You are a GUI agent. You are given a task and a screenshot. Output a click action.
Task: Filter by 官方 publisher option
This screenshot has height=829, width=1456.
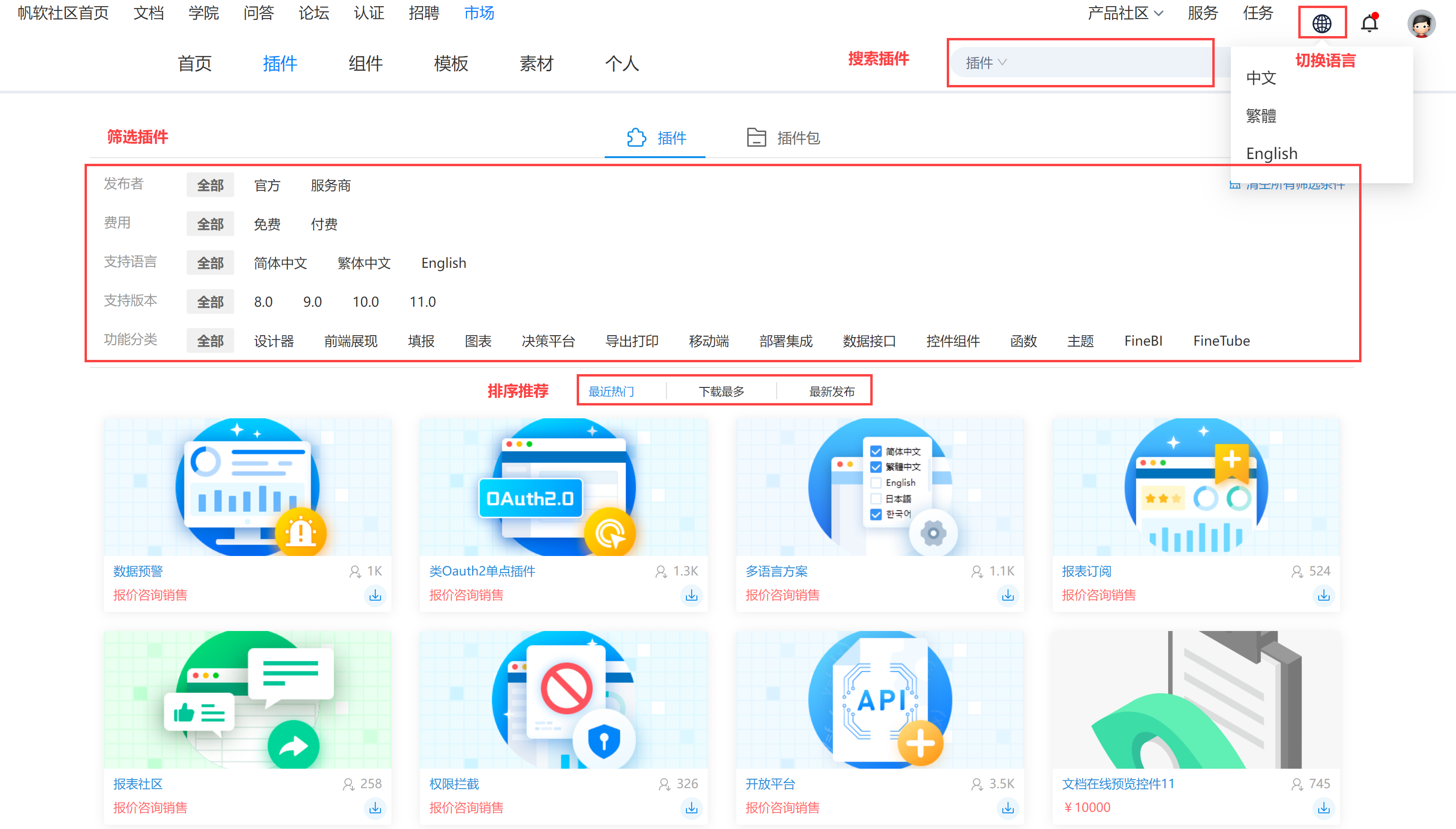266,186
